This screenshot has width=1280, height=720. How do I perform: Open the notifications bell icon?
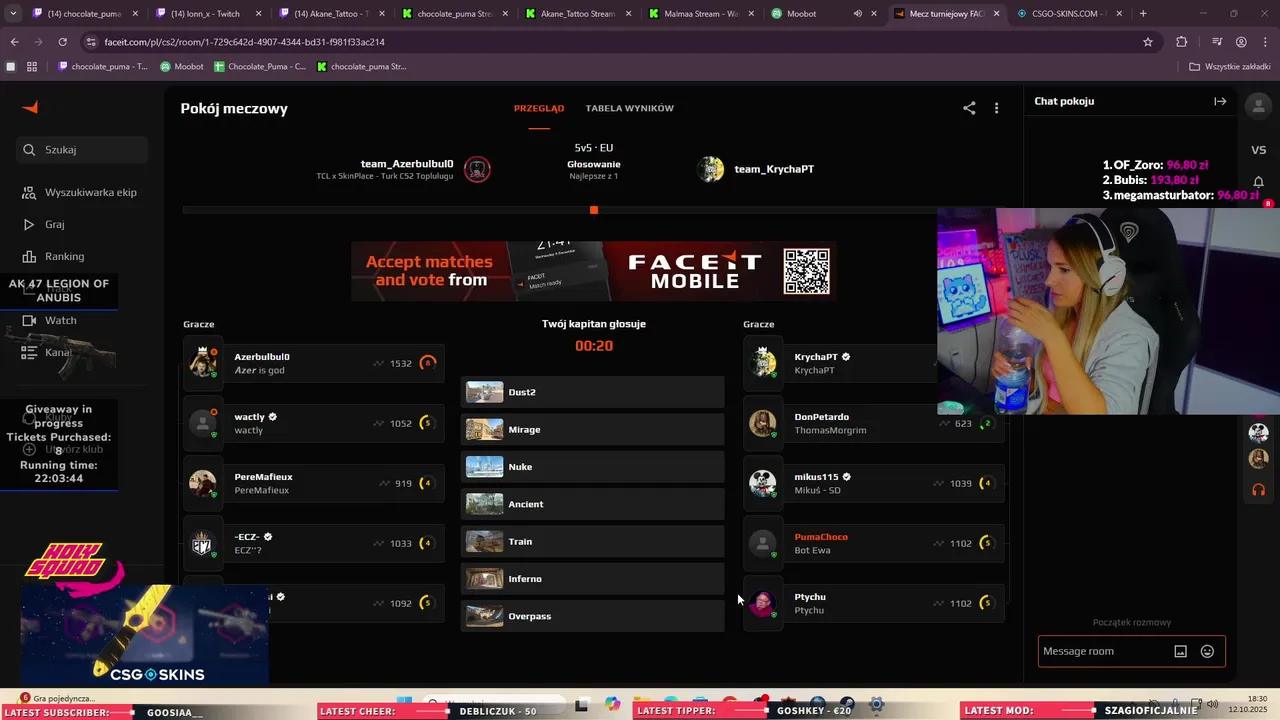coord(1259,182)
